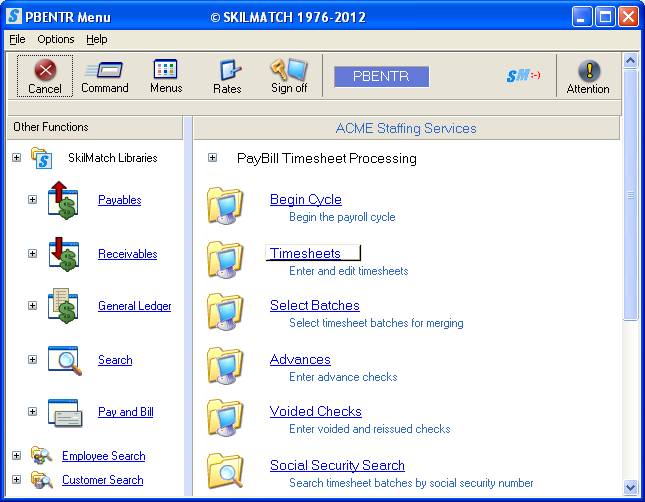Click the Attention exclamation icon
The height and width of the screenshot is (502, 645).
tap(589, 70)
